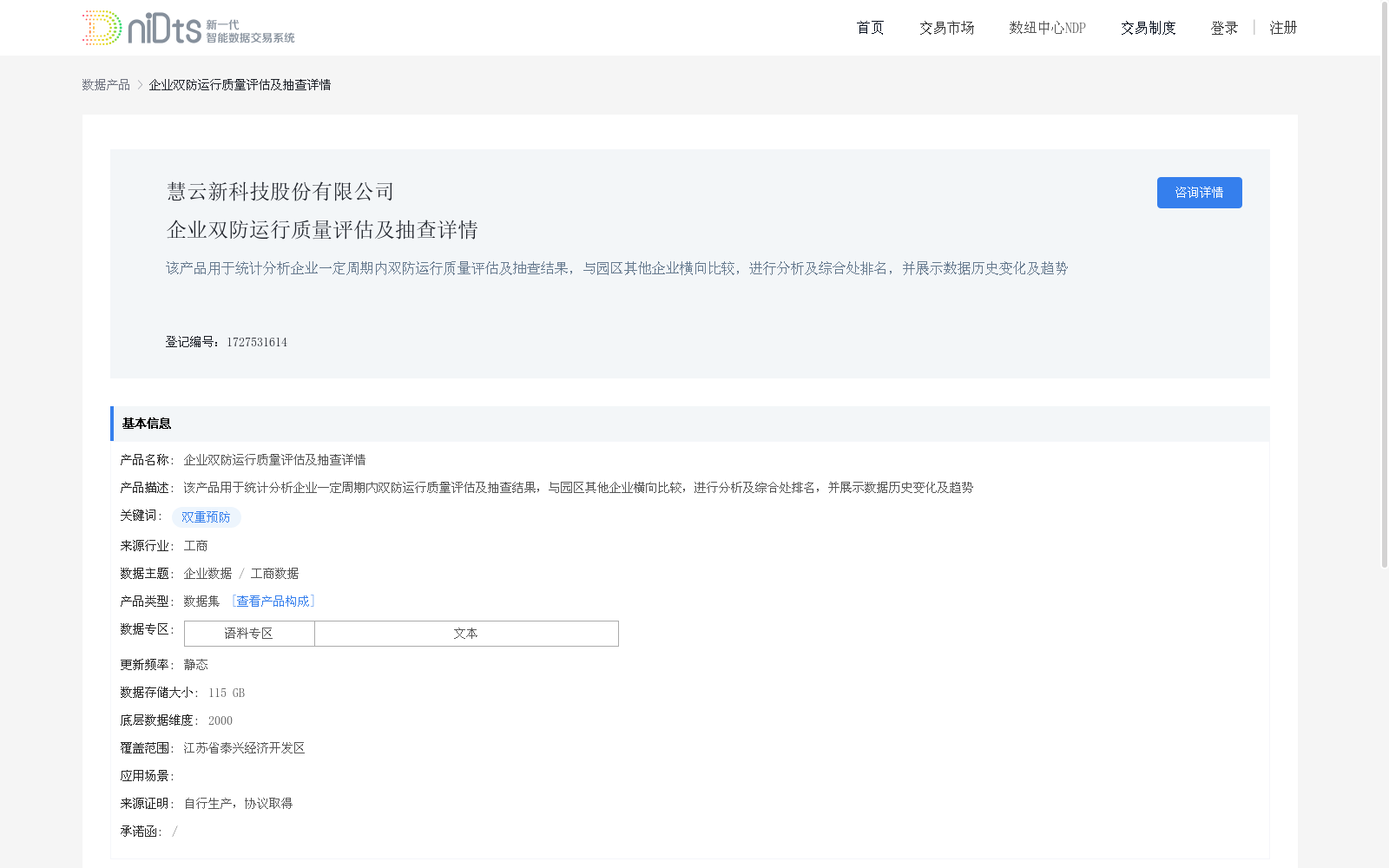Click the 基本信息 section header
The width and height of the screenshot is (1389, 868).
click(x=690, y=424)
